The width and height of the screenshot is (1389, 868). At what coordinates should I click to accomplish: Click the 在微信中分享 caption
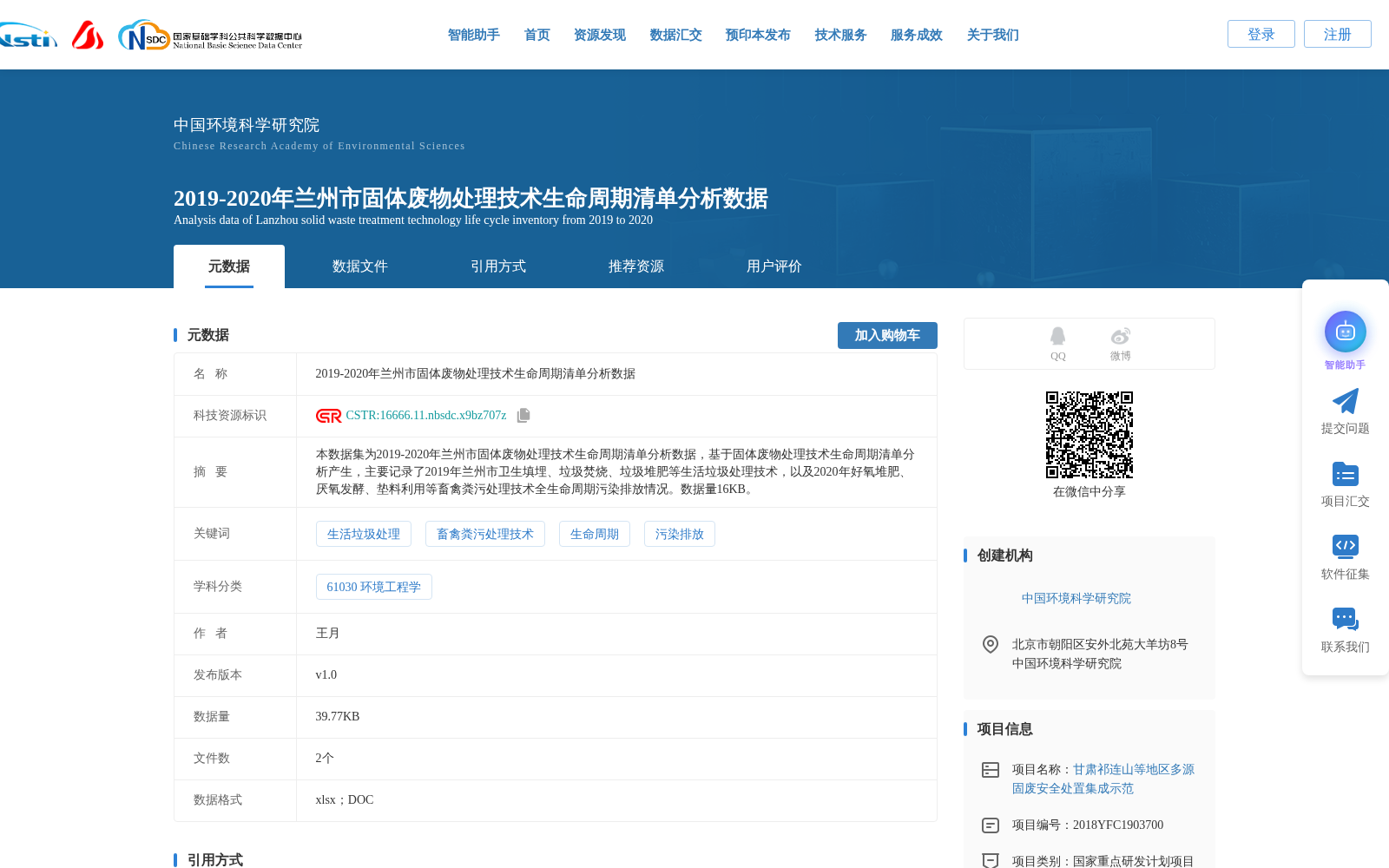point(1089,492)
